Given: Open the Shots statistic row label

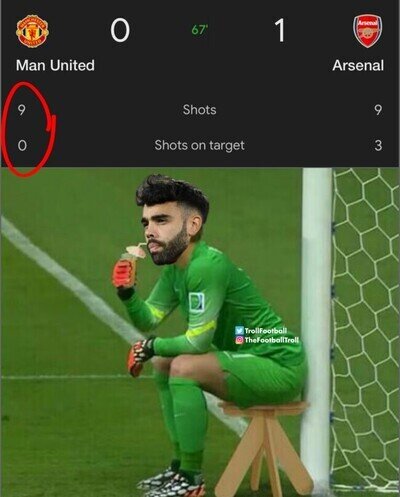Looking at the screenshot, I should [x=199, y=110].
